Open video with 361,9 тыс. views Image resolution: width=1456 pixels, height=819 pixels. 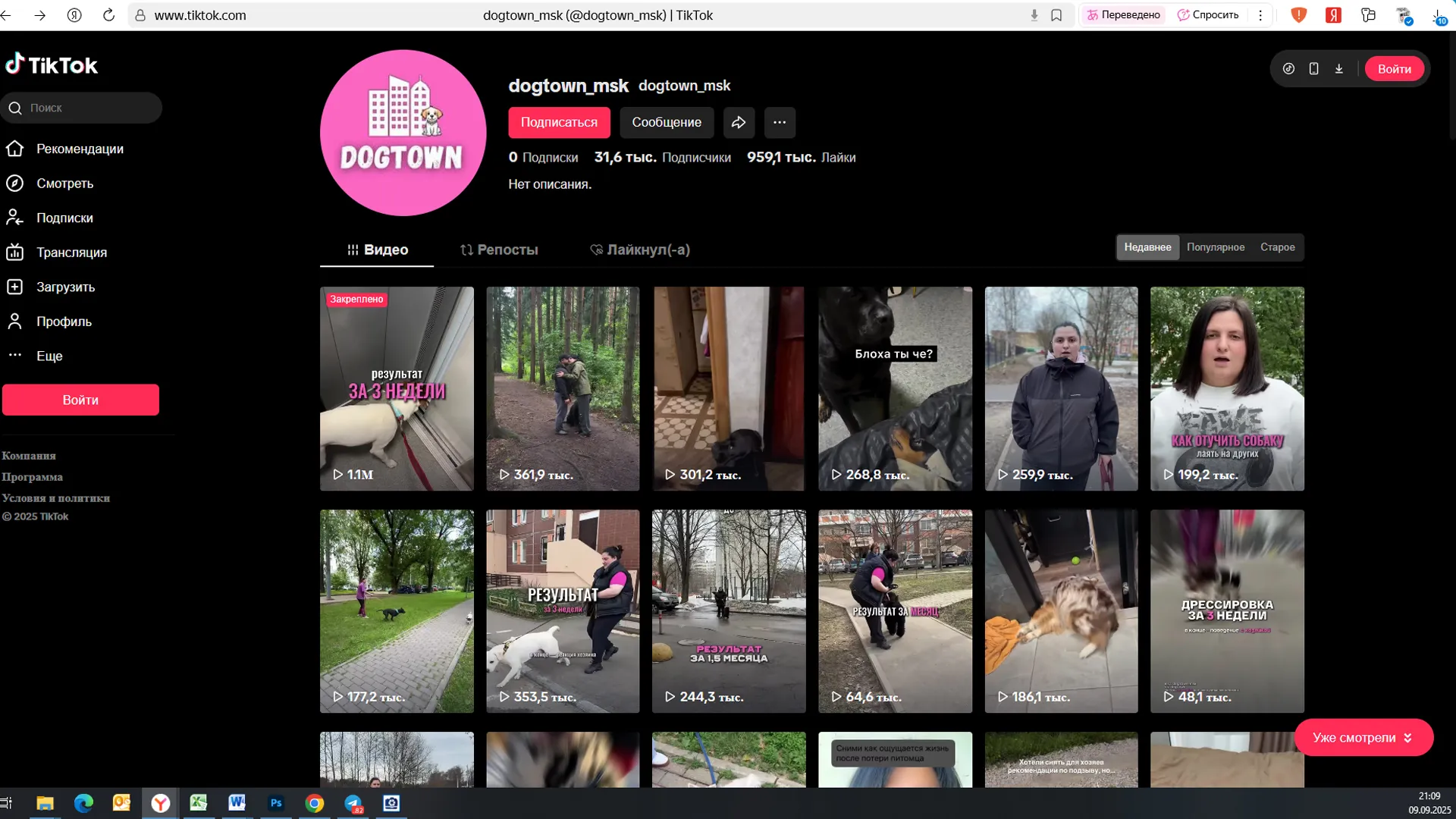coord(563,388)
